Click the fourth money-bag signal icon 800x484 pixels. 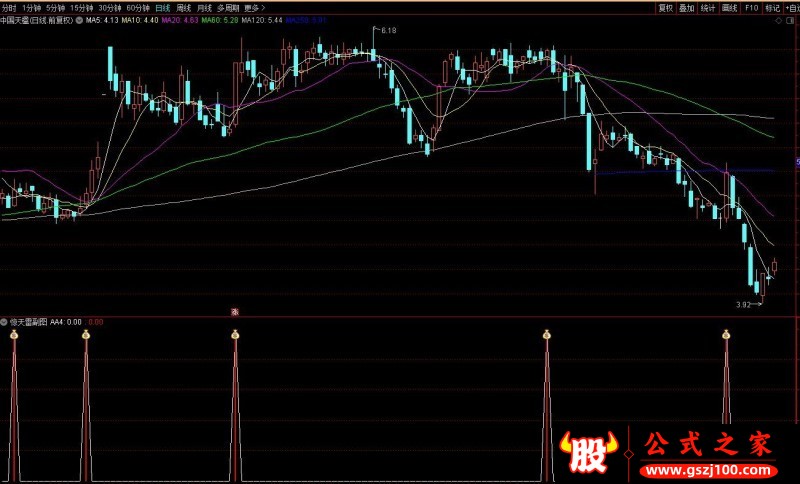coord(546,335)
